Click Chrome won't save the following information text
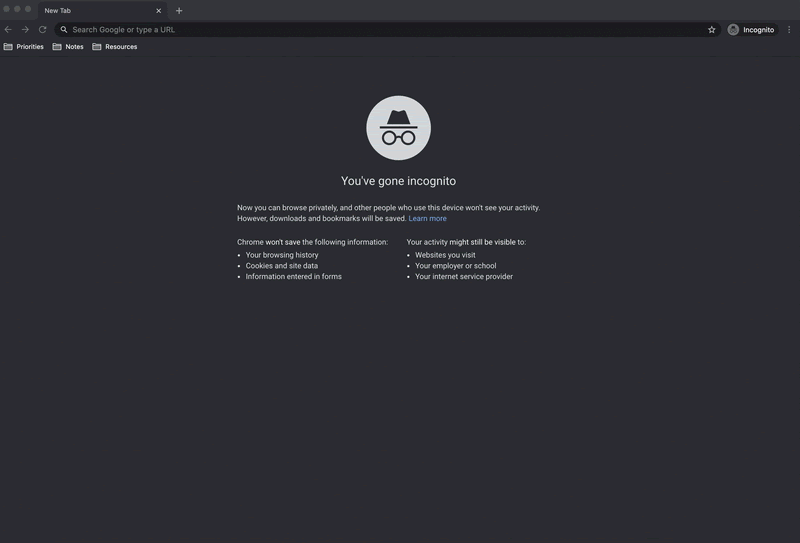 click(313, 242)
